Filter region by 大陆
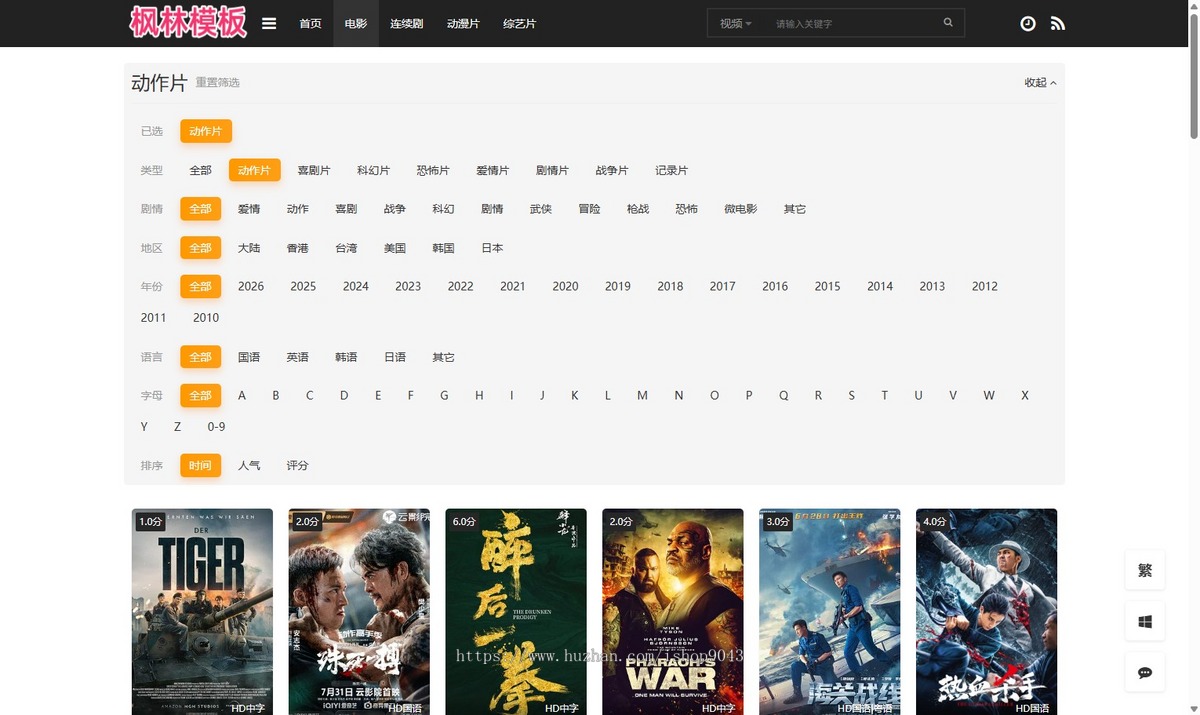Screen dimensions: 1200x715 (249, 248)
